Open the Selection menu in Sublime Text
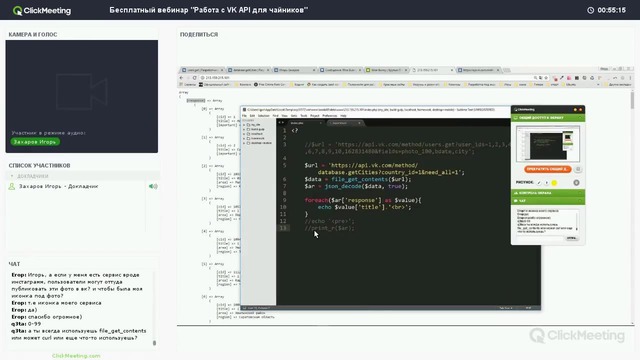 (264, 116)
